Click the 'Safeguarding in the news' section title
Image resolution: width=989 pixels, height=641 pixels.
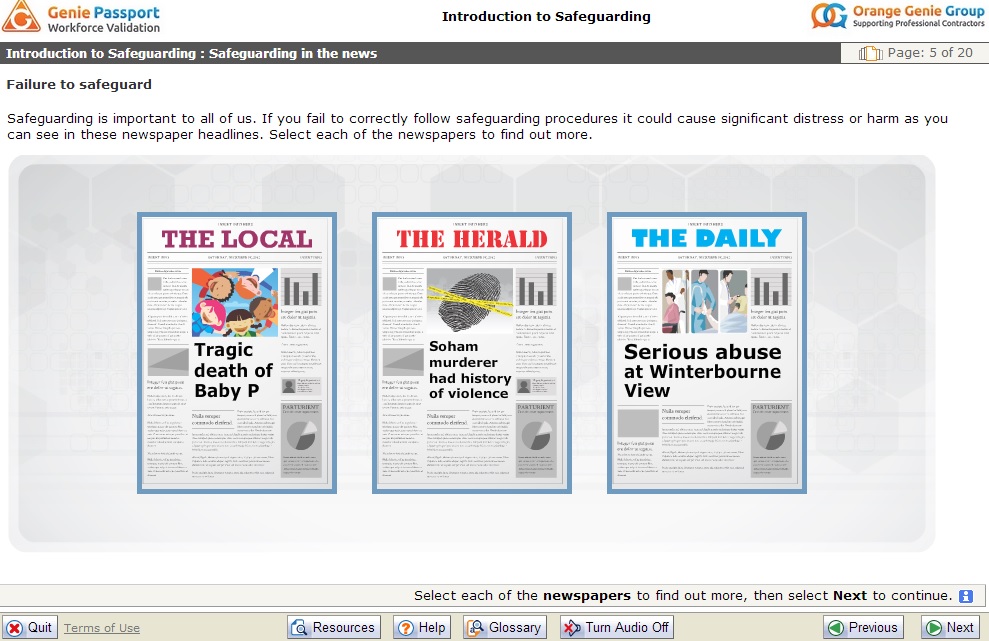pyautogui.click(x=293, y=54)
